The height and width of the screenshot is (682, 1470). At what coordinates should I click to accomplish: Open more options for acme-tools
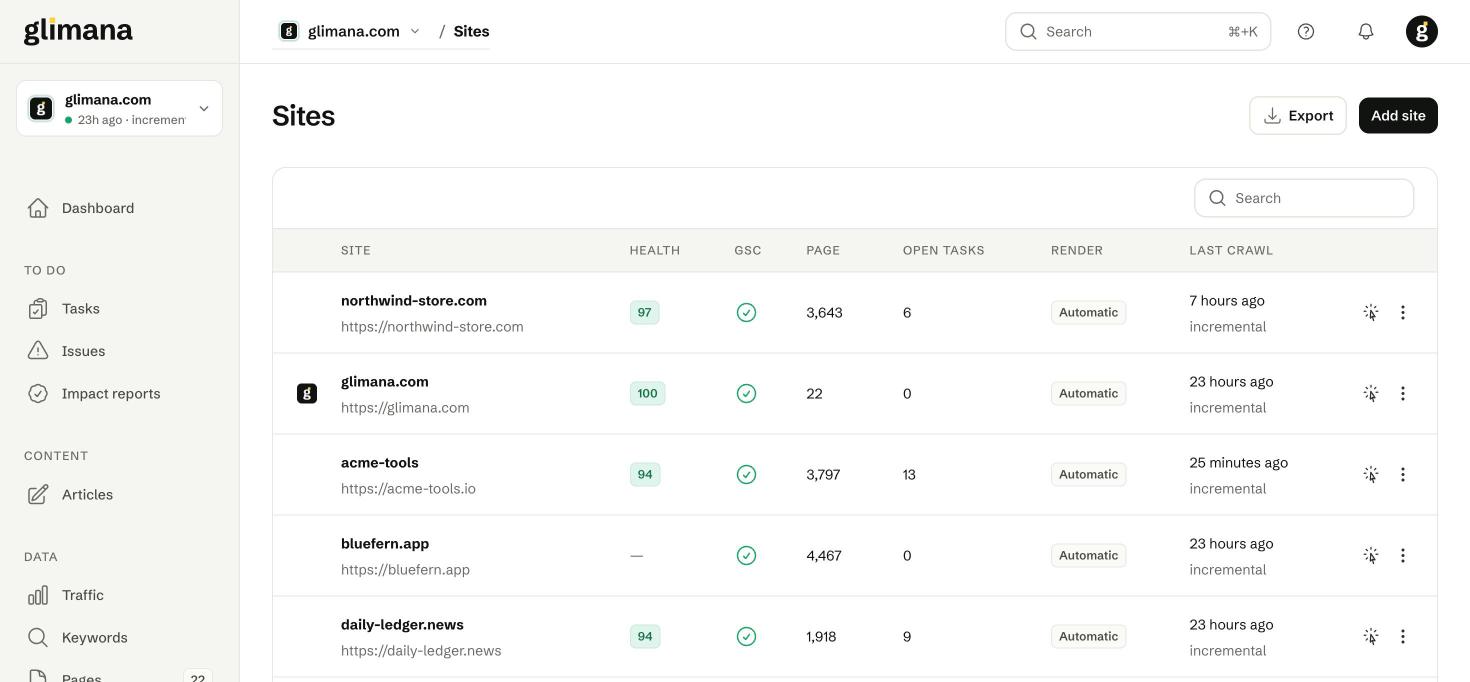point(1403,475)
